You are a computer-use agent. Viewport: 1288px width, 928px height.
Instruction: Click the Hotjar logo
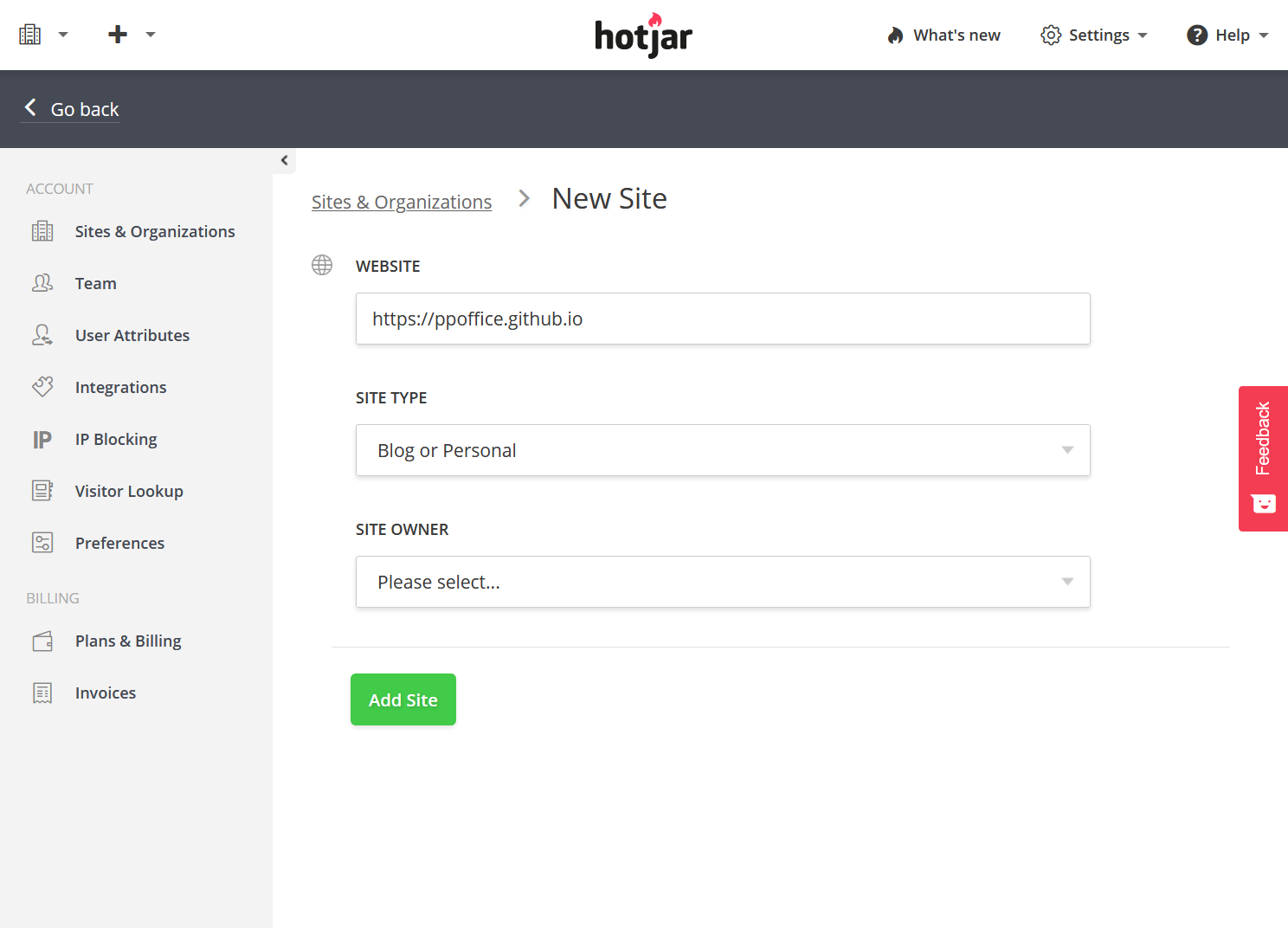tap(643, 35)
